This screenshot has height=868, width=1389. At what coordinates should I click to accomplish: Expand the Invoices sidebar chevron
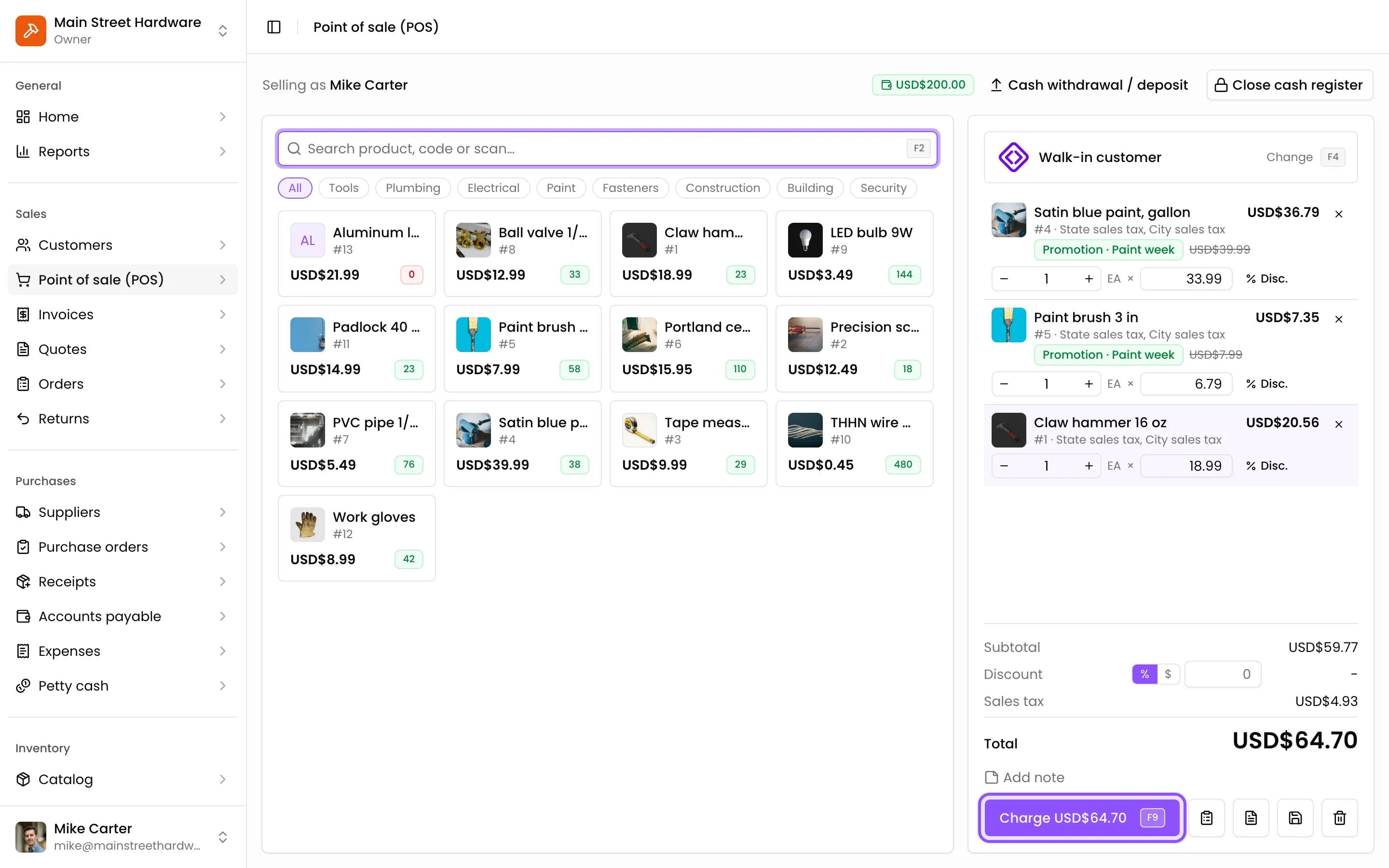[223, 314]
